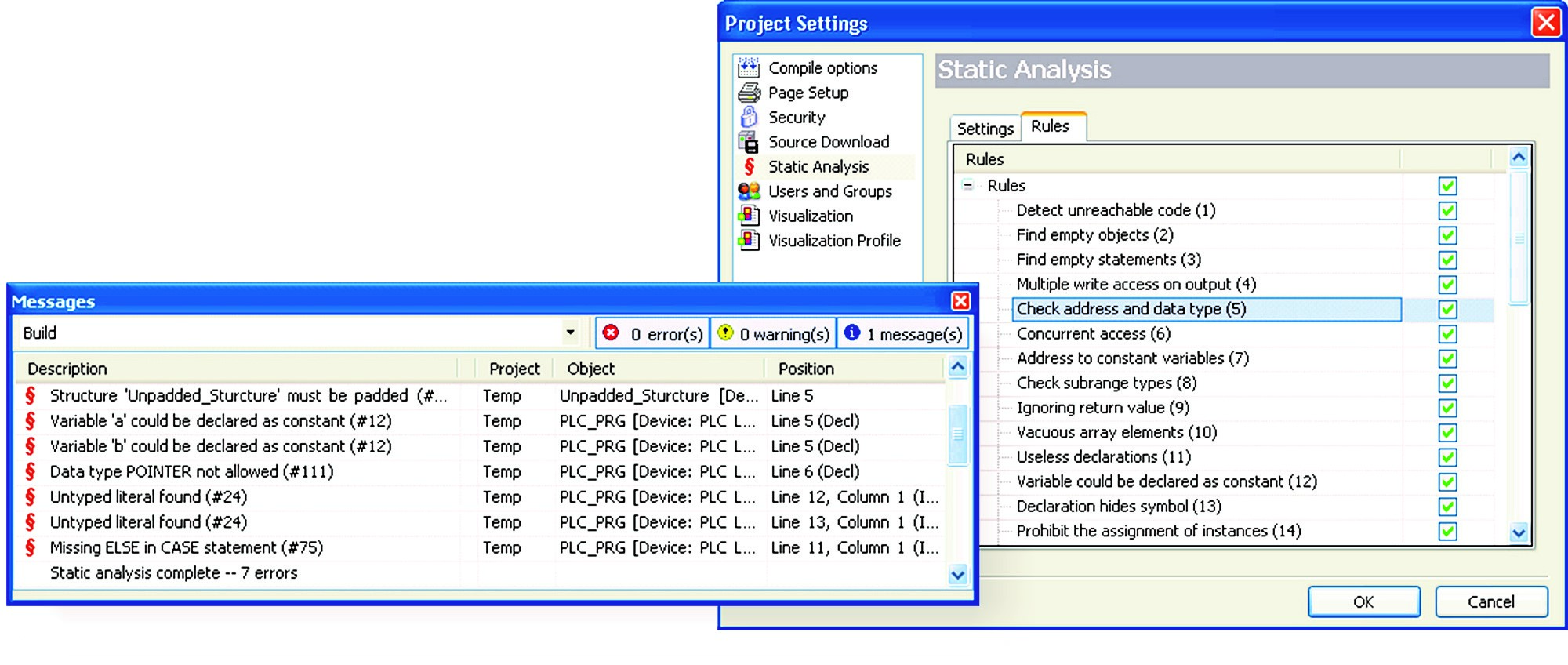1568x665 pixels.
Task: Toggle the root Rules checkbox
Action: tap(1447, 186)
